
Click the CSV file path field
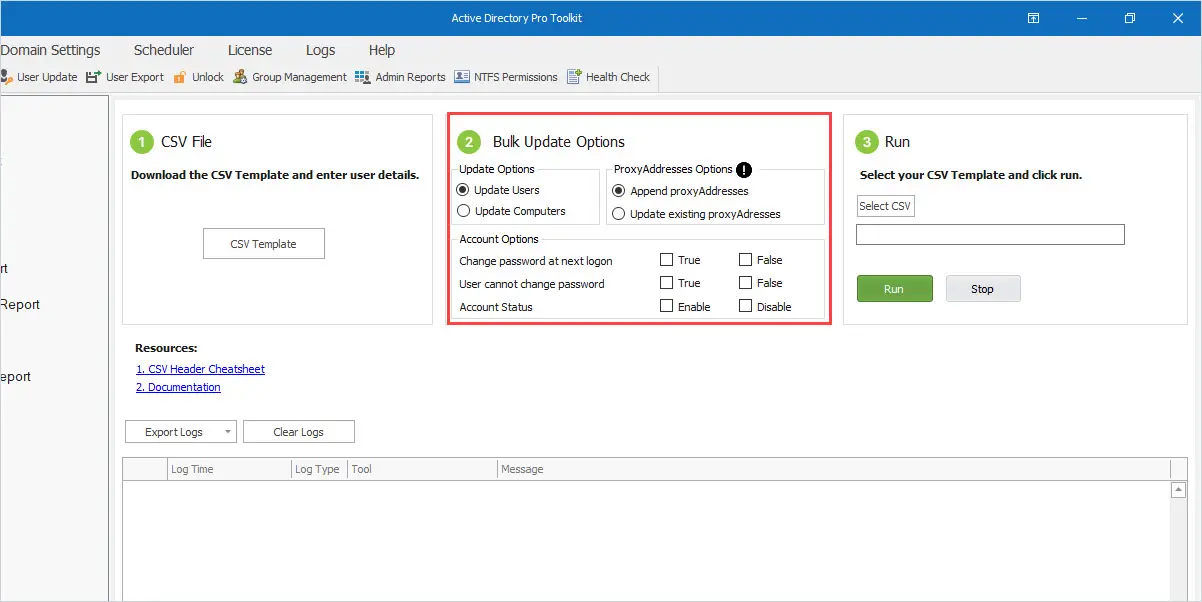pyautogui.click(x=990, y=234)
